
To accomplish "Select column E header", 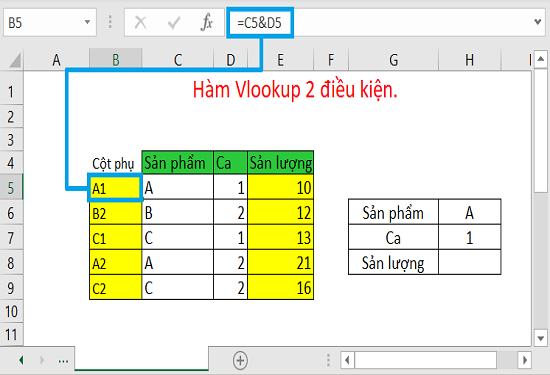I will pyautogui.click(x=281, y=60).
